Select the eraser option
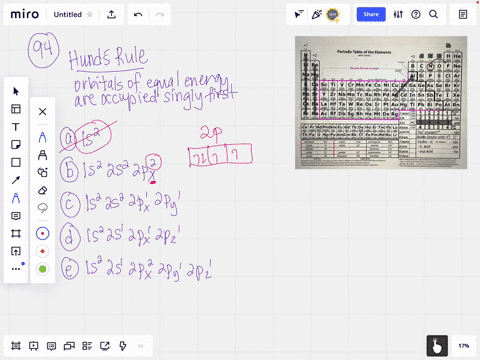The height and width of the screenshot is (360, 480). pos(42,190)
